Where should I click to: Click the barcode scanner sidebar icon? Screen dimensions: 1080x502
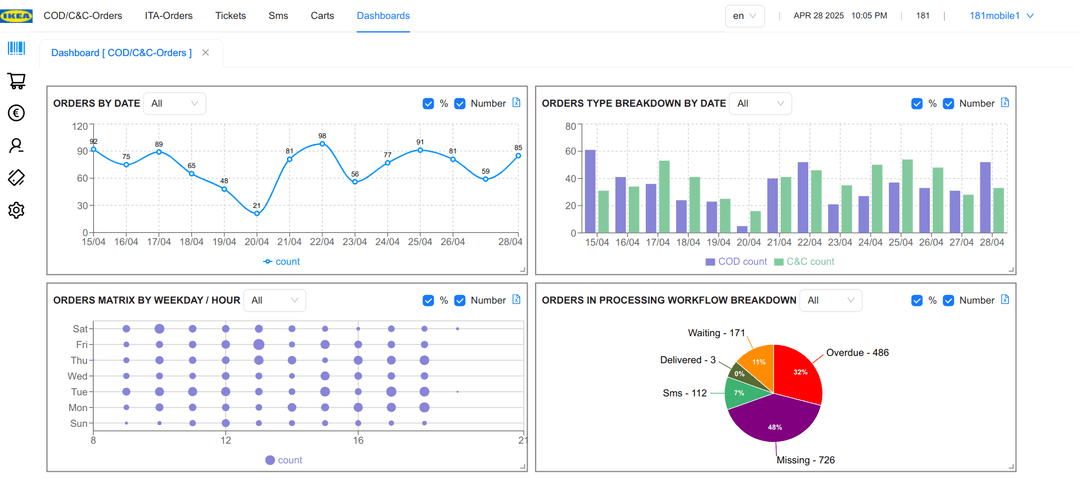17,48
